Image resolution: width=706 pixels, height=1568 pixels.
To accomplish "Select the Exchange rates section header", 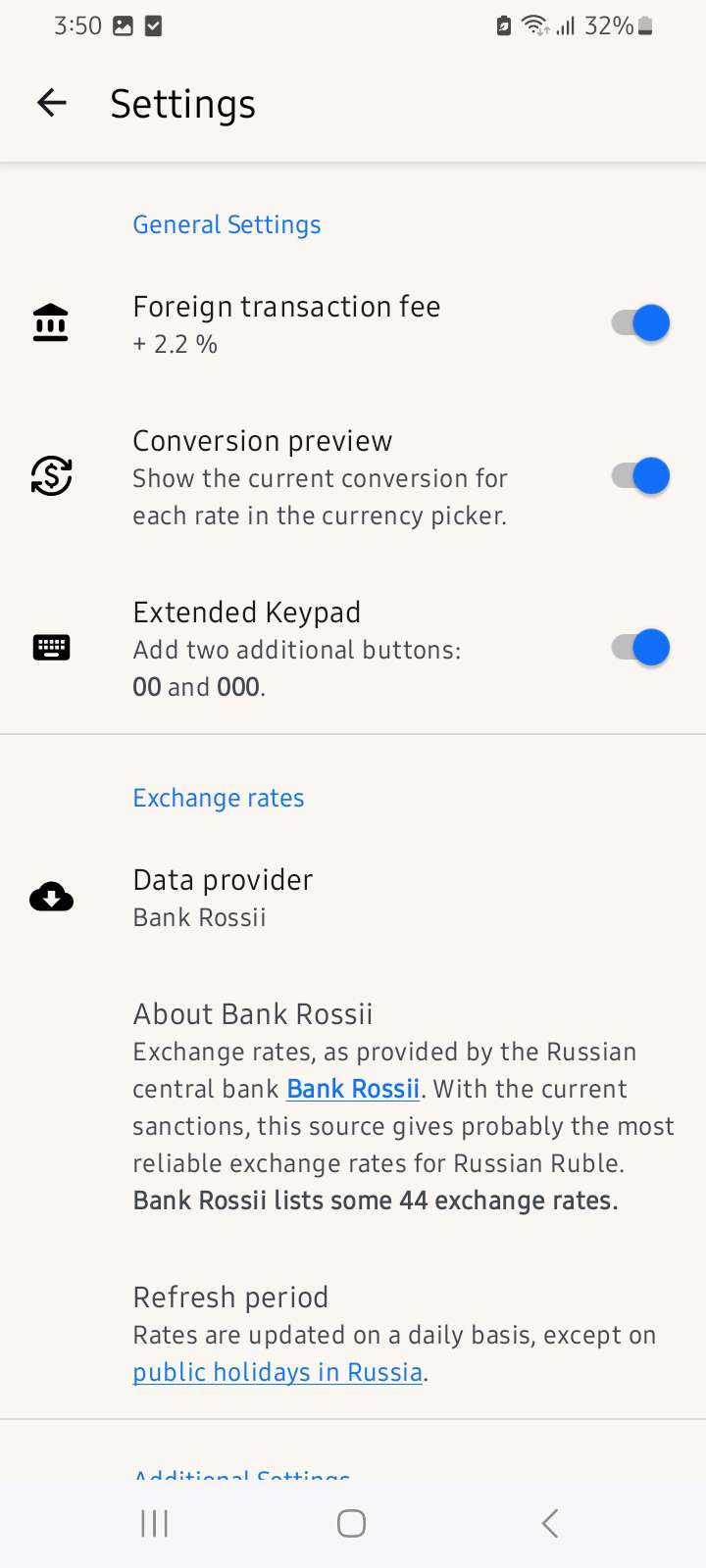I will tap(219, 798).
